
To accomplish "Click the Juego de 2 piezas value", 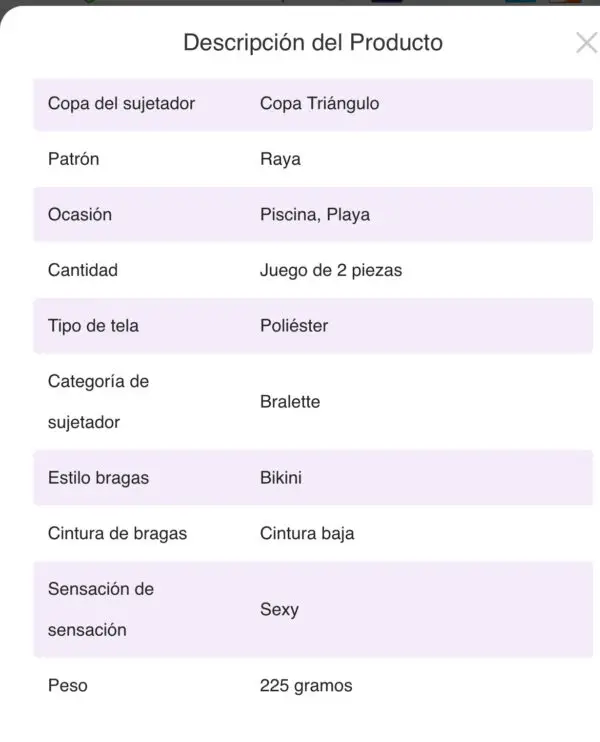I will pos(330,270).
